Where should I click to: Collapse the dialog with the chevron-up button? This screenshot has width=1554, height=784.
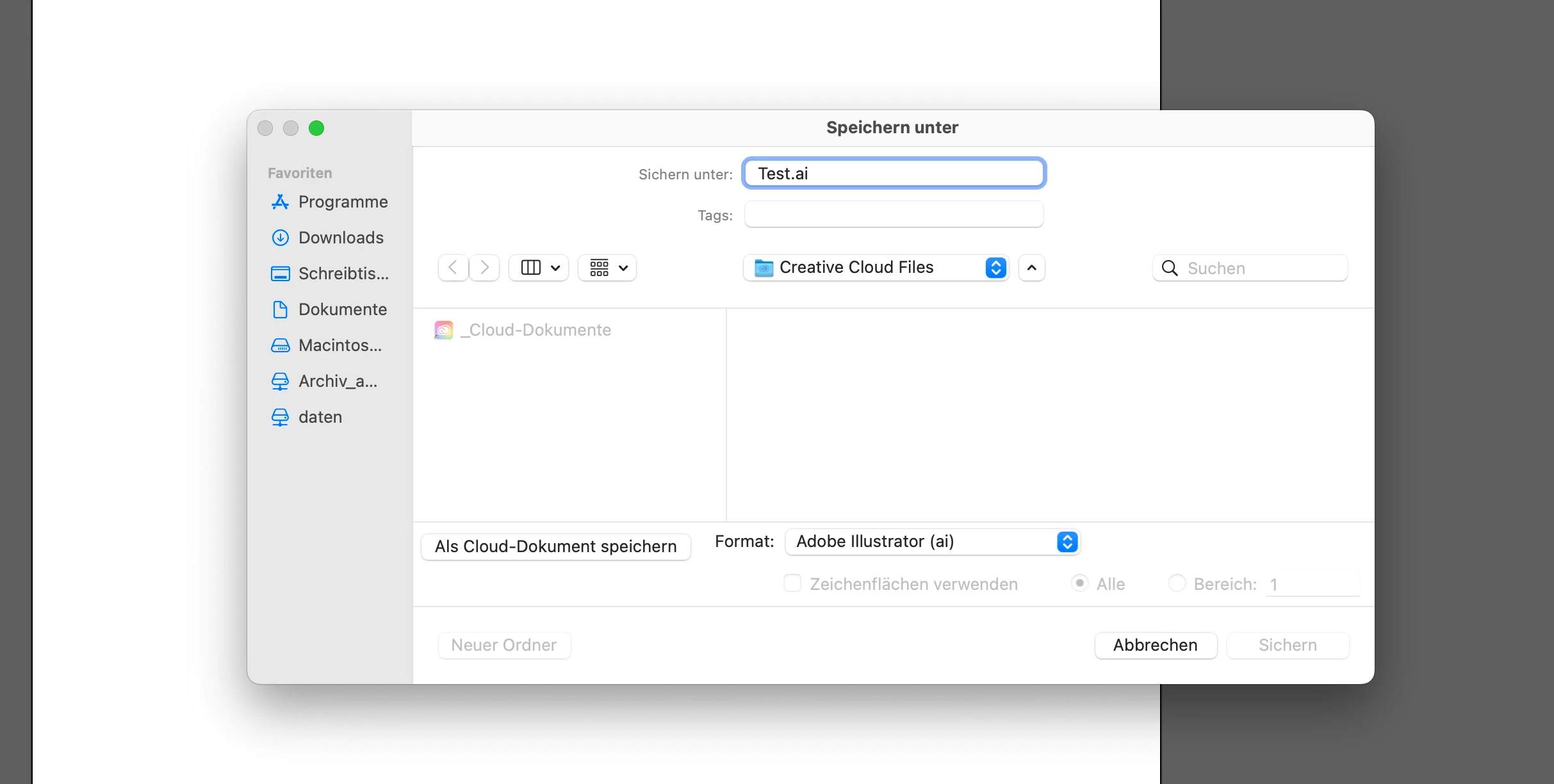coord(1031,268)
